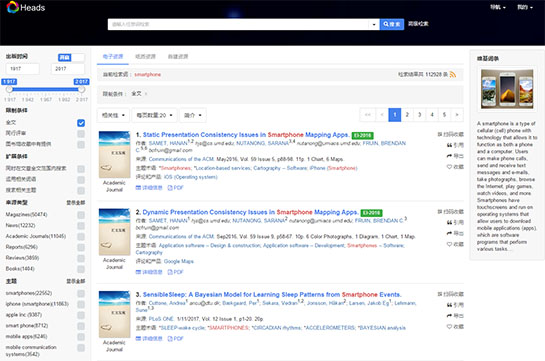Image resolution: width=545 pixels, height=361 pixels.
Task: Tick the News(12232) source checkbox
Action: (81, 226)
